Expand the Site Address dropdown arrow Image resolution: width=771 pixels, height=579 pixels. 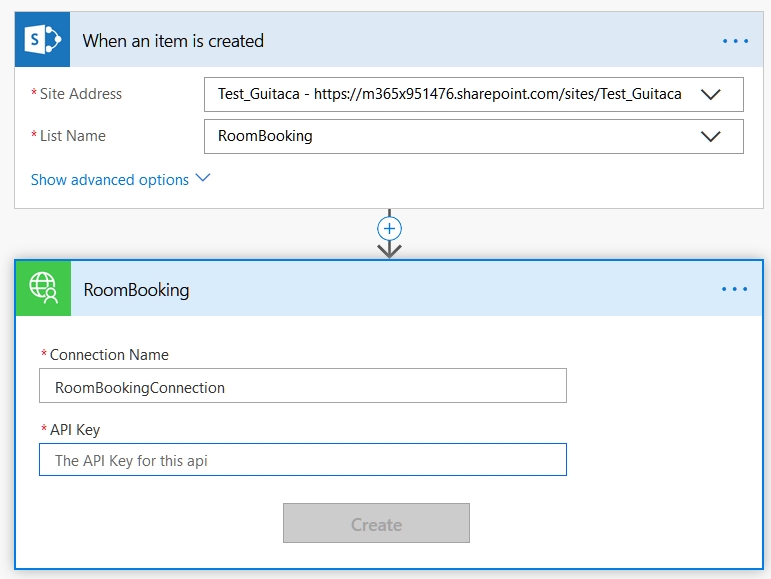[x=711, y=94]
